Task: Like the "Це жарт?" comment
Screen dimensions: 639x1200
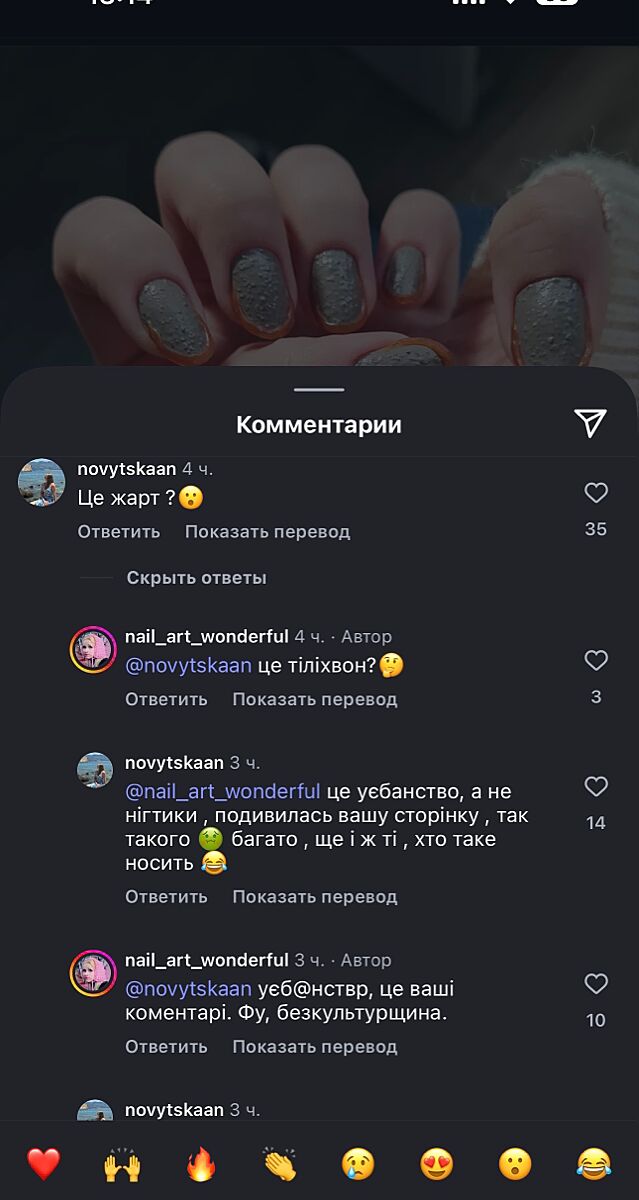Action: click(x=596, y=492)
